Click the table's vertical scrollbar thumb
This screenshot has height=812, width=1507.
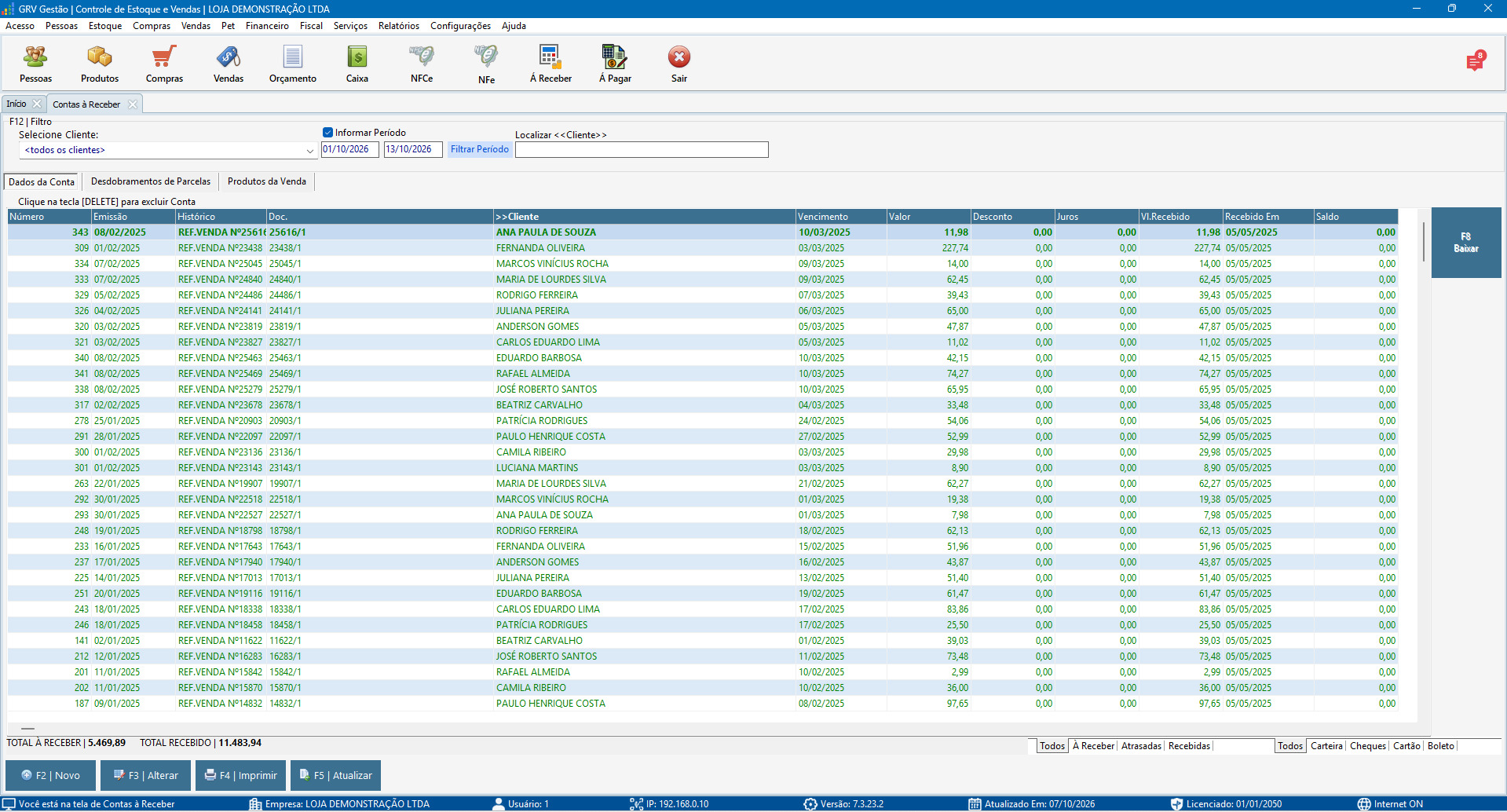point(1423,242)
